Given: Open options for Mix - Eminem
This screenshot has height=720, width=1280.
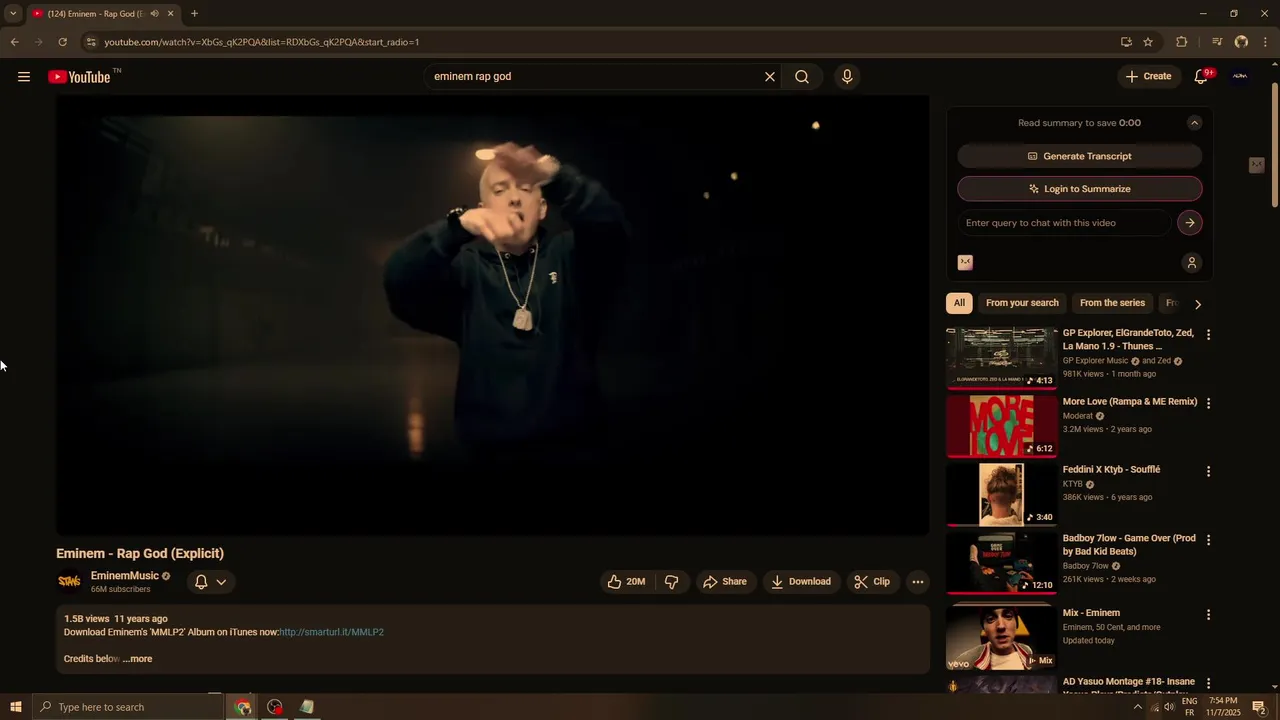Looking at the screenshot, I should click(1208, 615).
